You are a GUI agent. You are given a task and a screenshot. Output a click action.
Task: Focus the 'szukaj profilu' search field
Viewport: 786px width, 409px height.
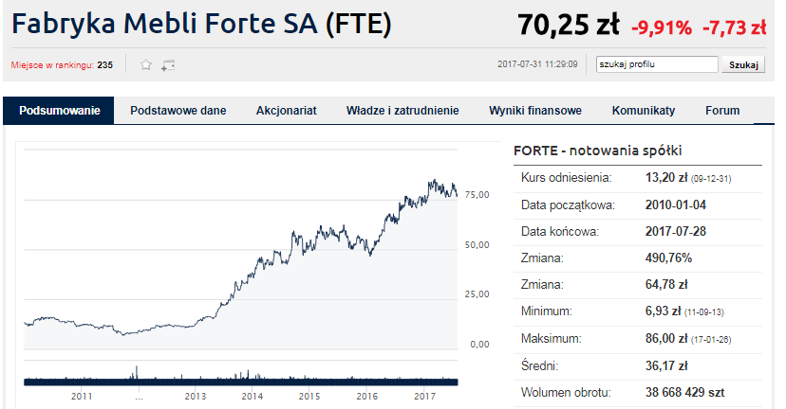pos(656,65)
